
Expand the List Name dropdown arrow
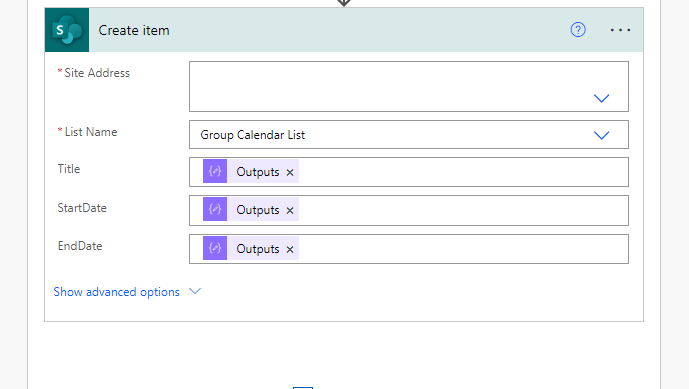coord(601,135)
